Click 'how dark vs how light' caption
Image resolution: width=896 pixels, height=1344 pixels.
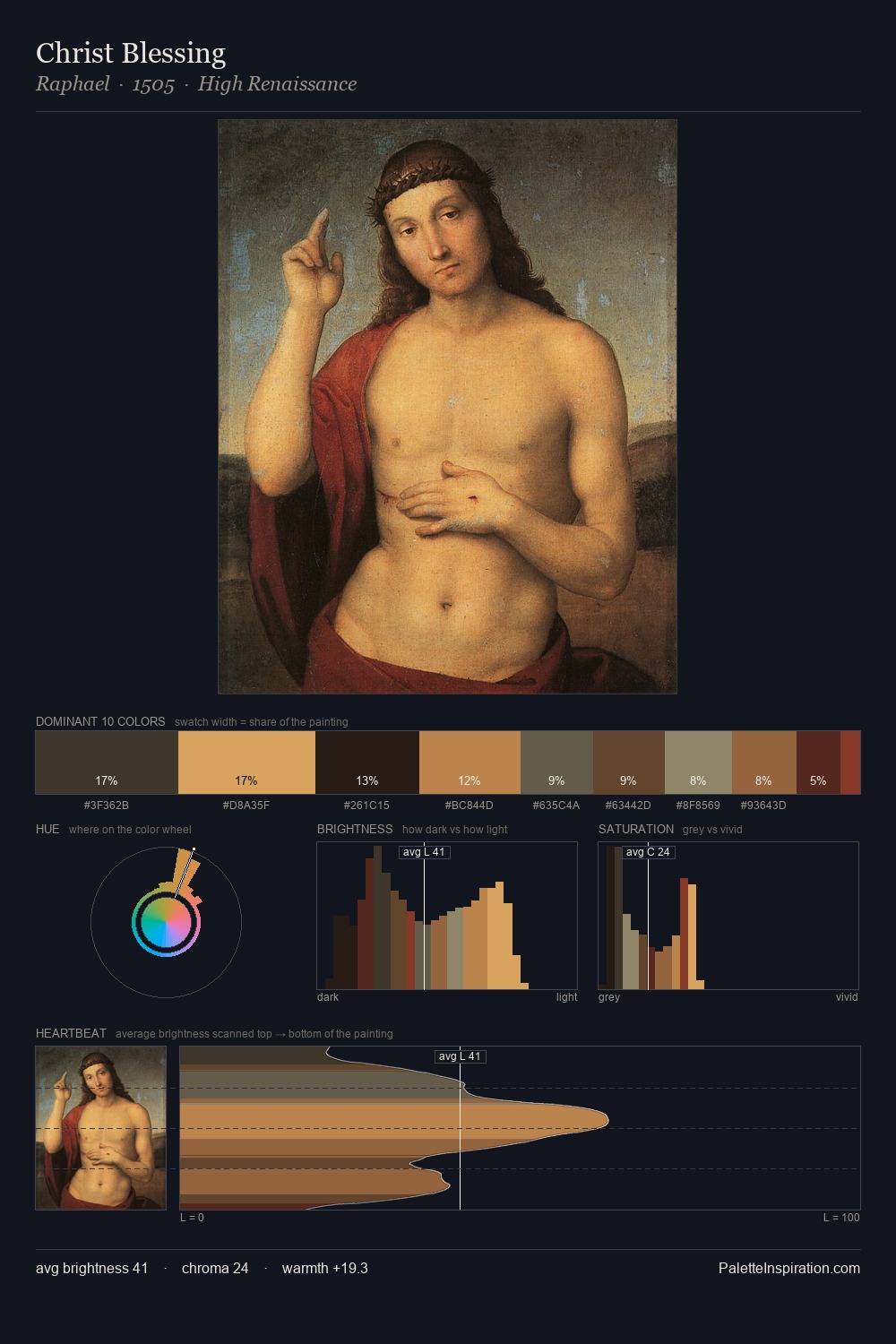[455, 830]
